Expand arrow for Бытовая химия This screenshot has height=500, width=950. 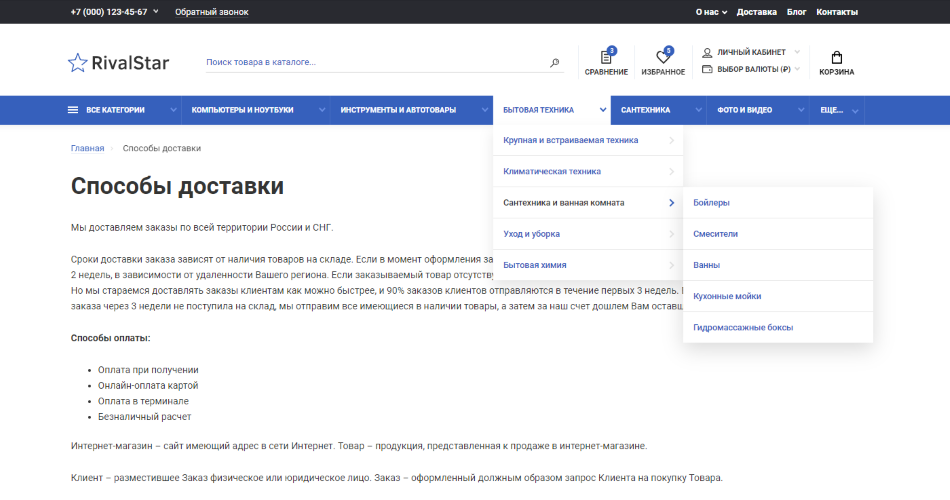coord(671,265)
